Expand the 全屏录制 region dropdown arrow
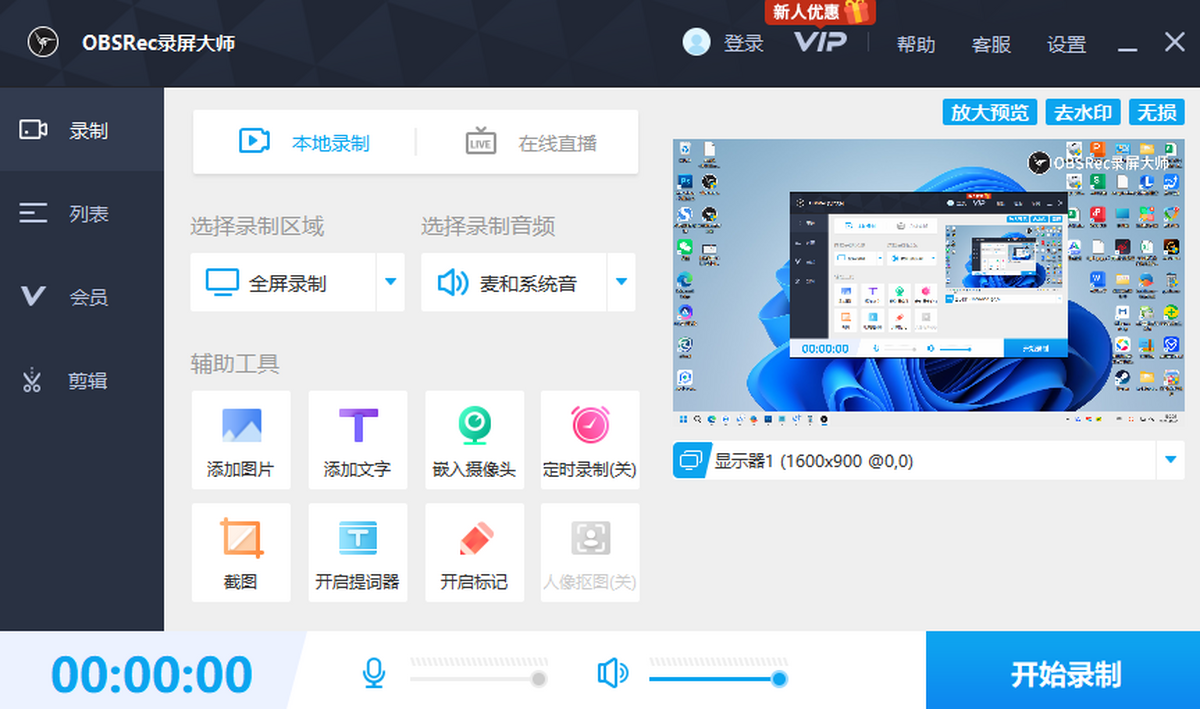This screenshot has width=1200, height=709. point(390,282)
